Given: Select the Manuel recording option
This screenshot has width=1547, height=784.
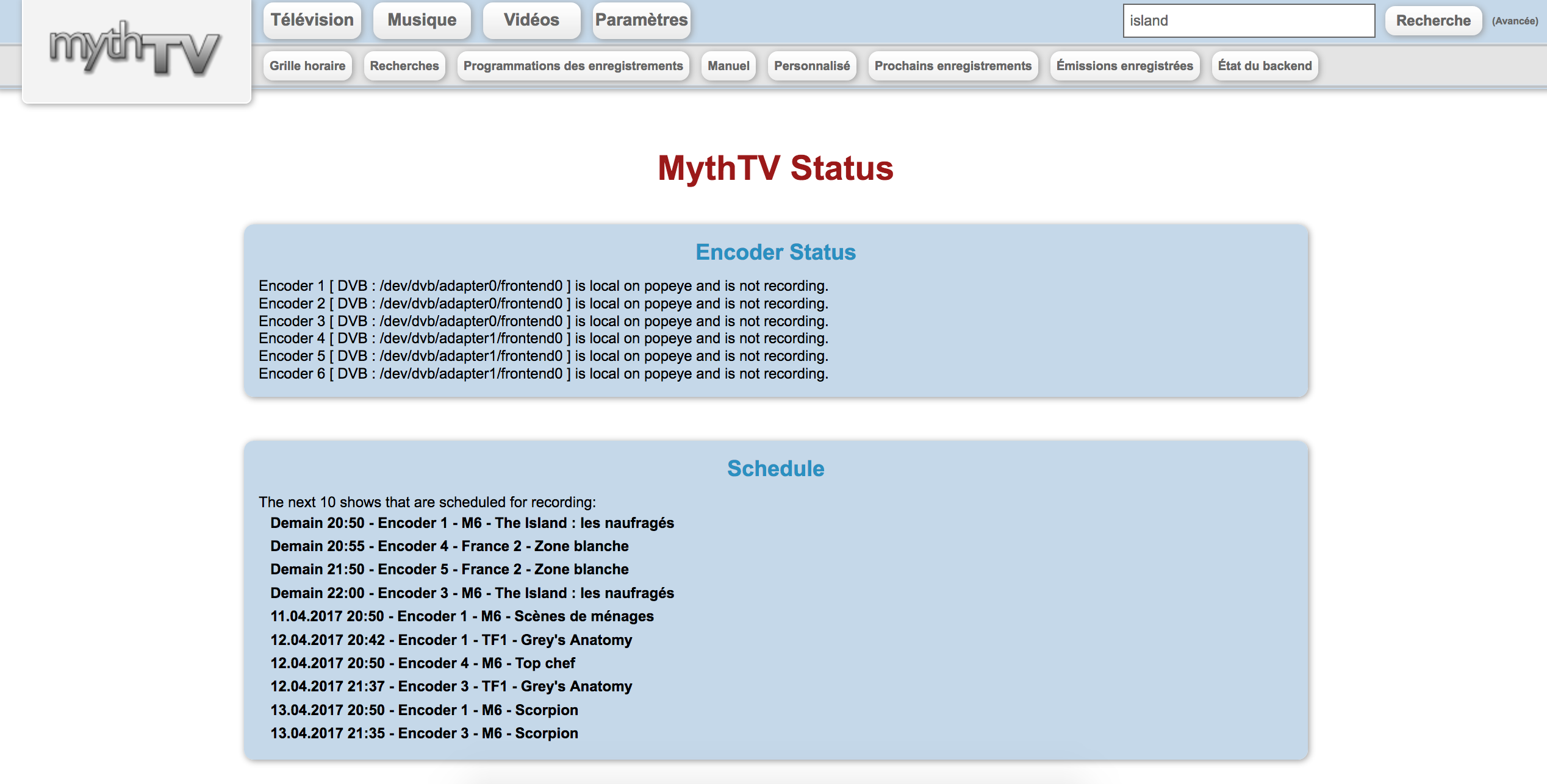Looking at the screenshot, I should (728, 66).
